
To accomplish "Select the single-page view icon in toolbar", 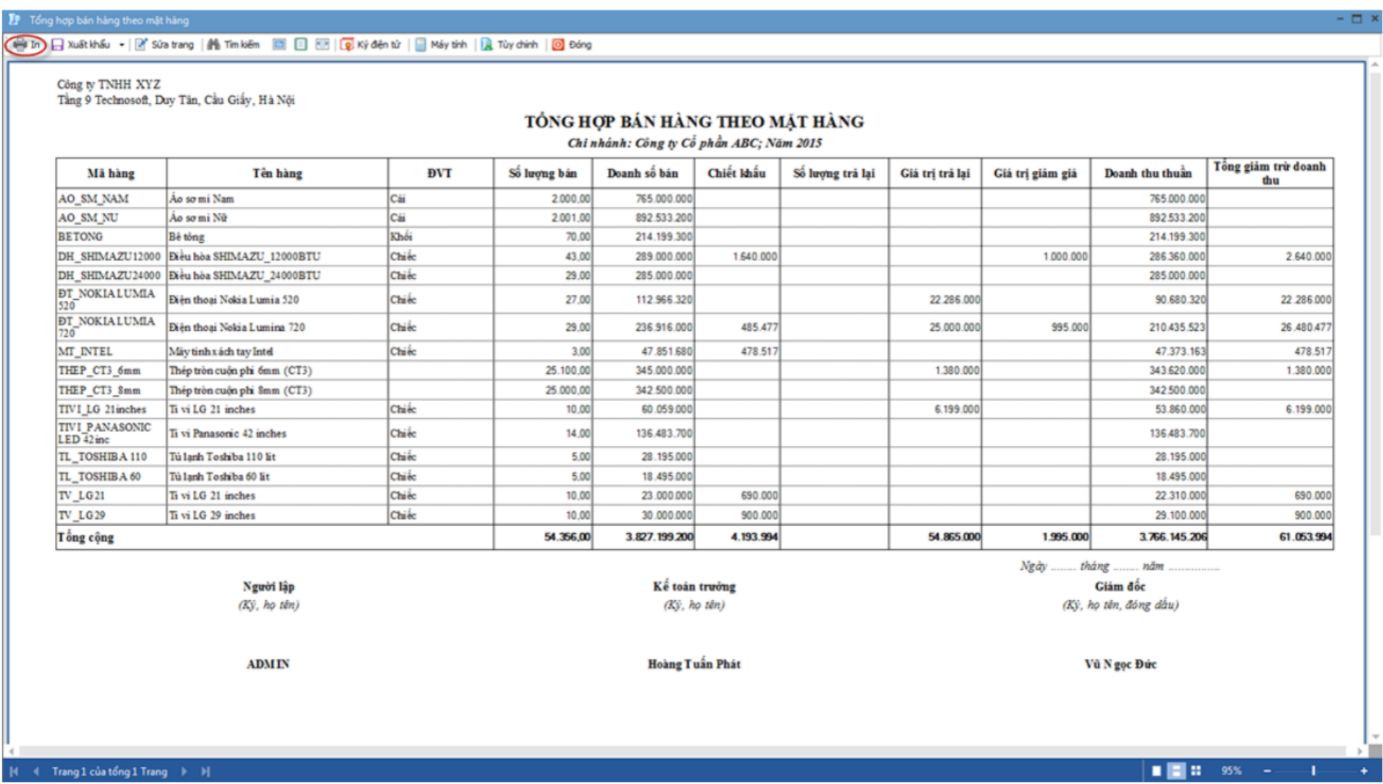I will pos(300,45).
